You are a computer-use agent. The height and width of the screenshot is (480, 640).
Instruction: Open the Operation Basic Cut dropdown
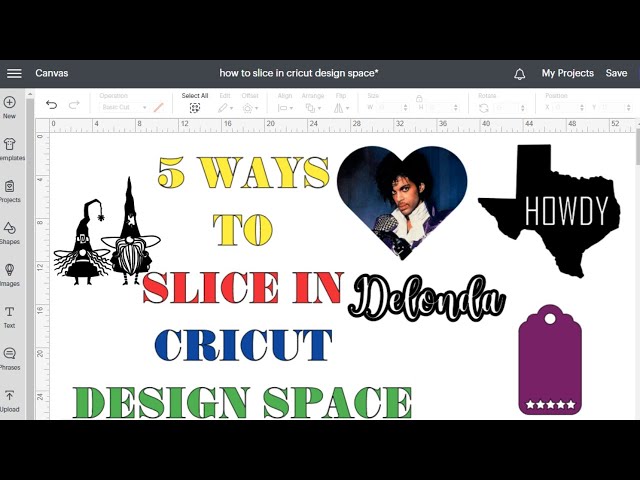coord(123,107)
